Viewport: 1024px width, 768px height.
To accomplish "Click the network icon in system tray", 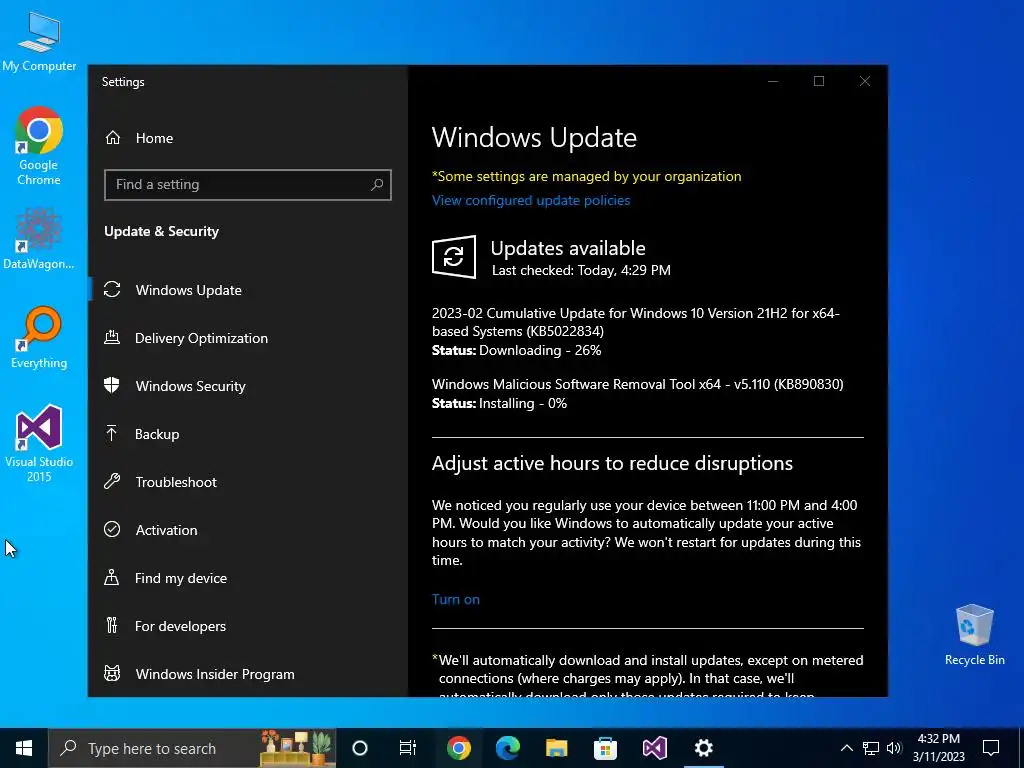I will click(x=871, y=748).
